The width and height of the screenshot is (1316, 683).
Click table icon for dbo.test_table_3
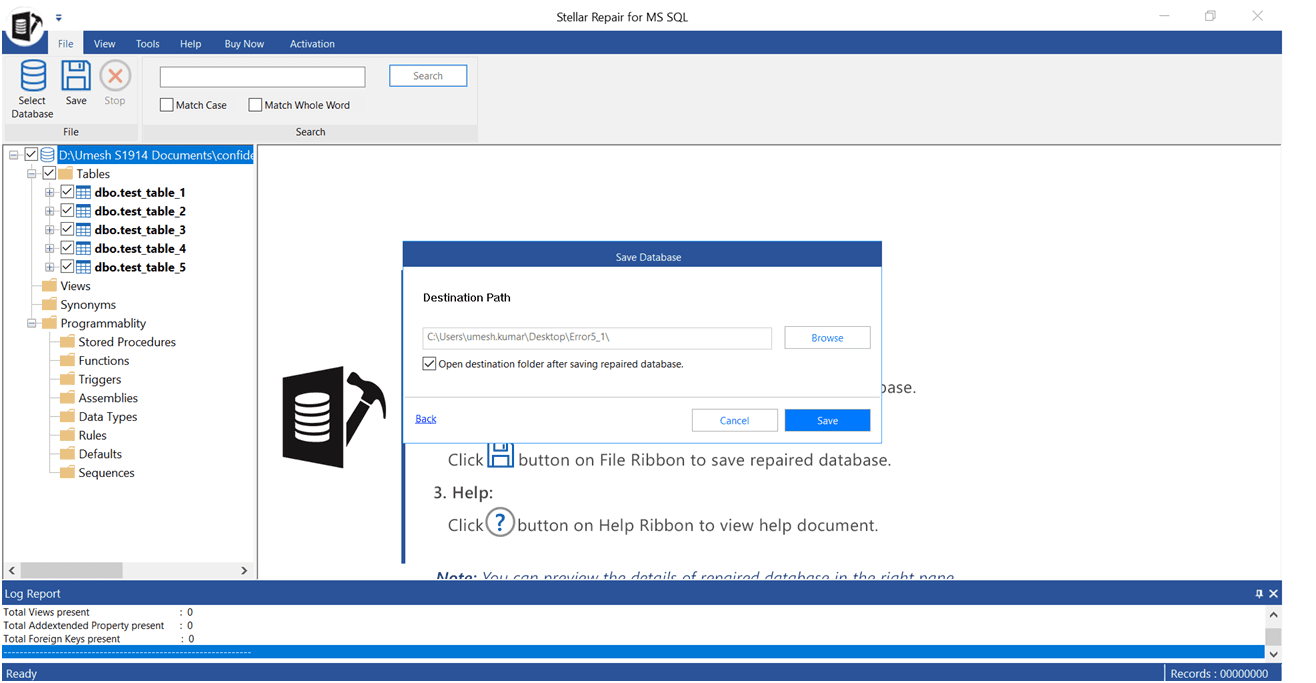coord(83,230)
